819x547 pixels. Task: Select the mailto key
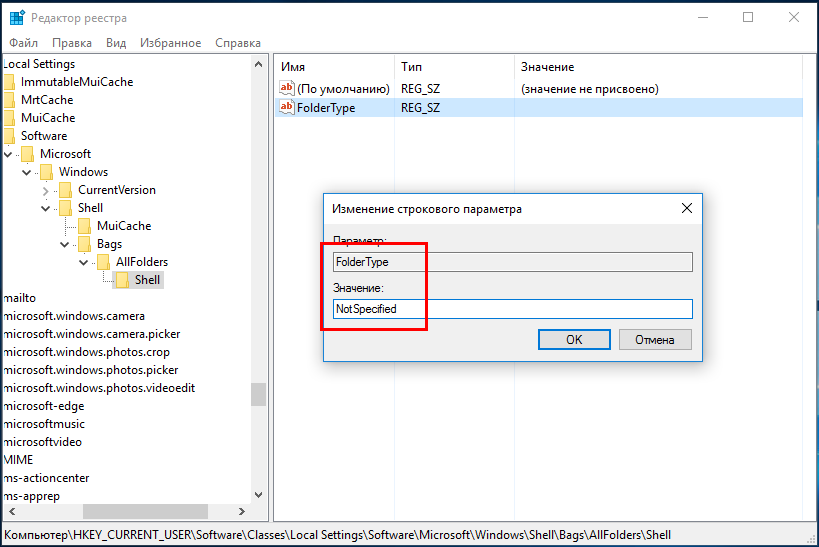[20, 298]
